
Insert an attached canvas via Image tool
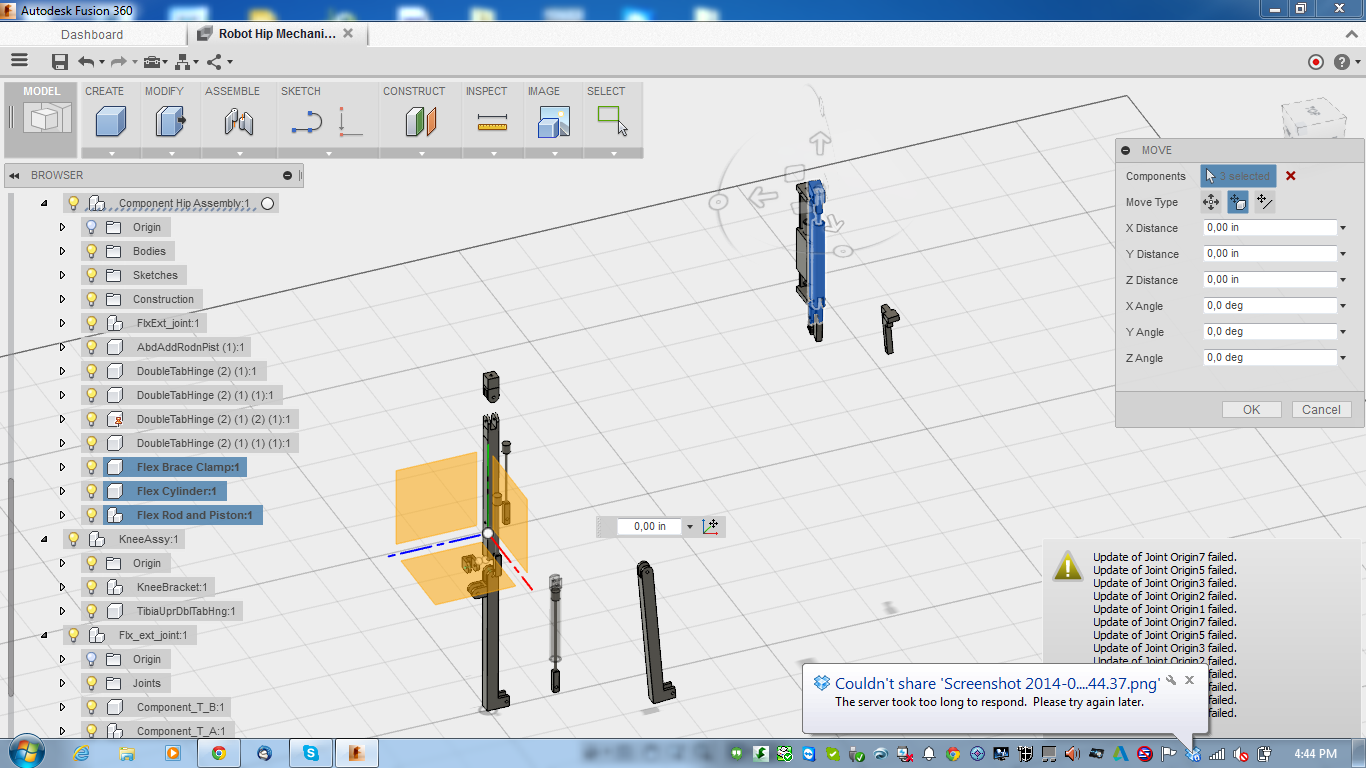point(553,122)
